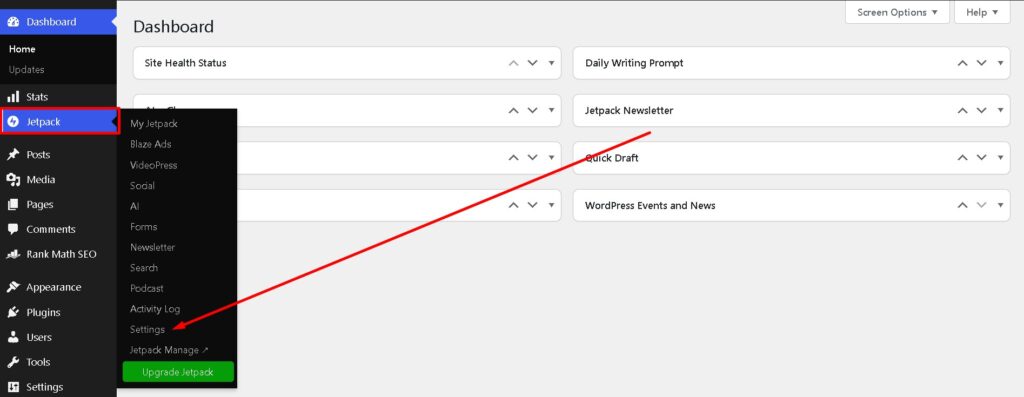Toggle Jetpack Newsletter panel triangle
This screenshot has width=1024, height=397.
pyautogui.click(x=1000, y=110)
